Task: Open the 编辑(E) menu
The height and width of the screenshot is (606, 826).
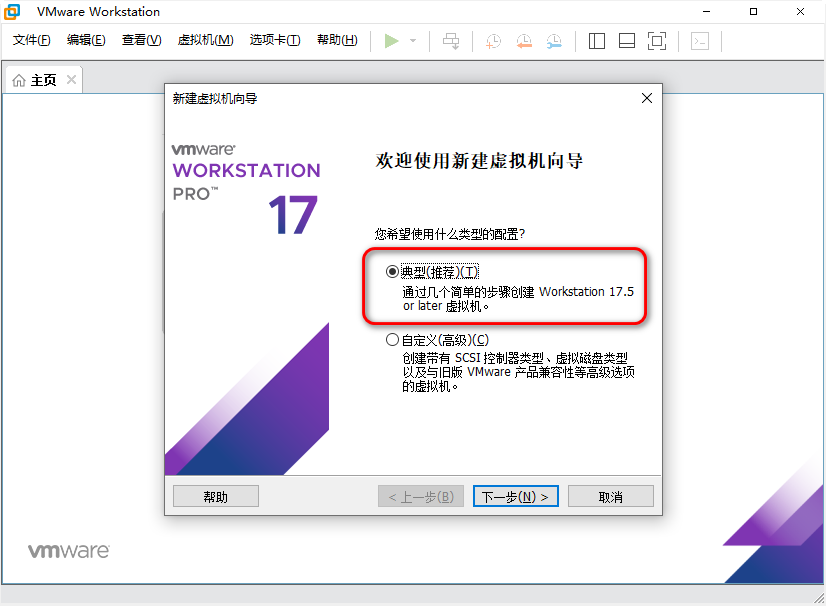Action: click(86, 40)
